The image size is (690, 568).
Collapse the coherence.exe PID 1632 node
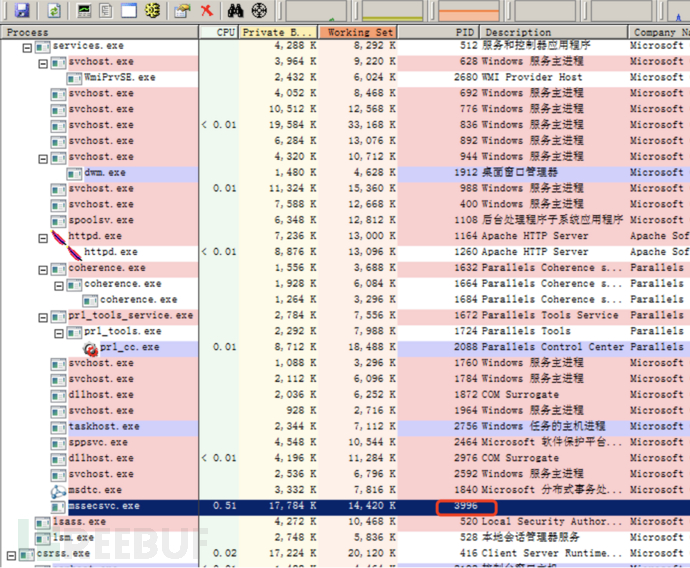pyautogui.click(x=43, y=270)
